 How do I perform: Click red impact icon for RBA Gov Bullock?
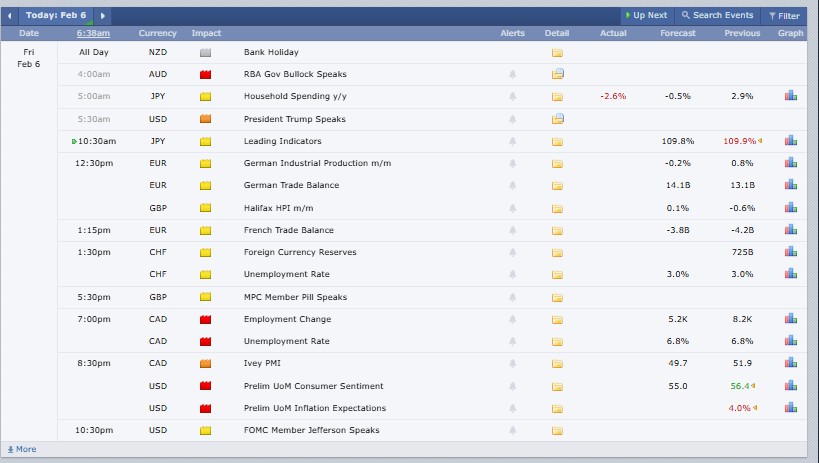(x=206, y=75)
